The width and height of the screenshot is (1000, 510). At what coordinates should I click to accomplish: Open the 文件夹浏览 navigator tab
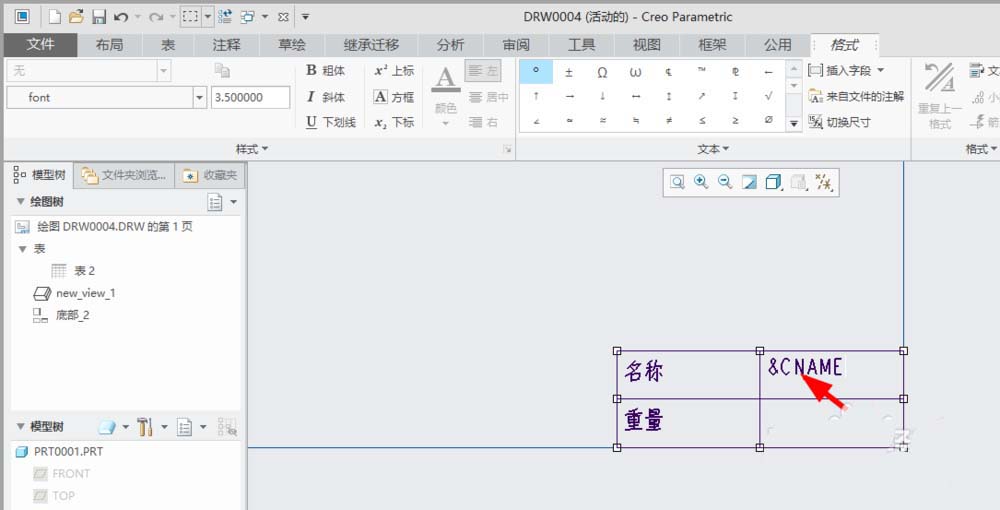point(124,175)
